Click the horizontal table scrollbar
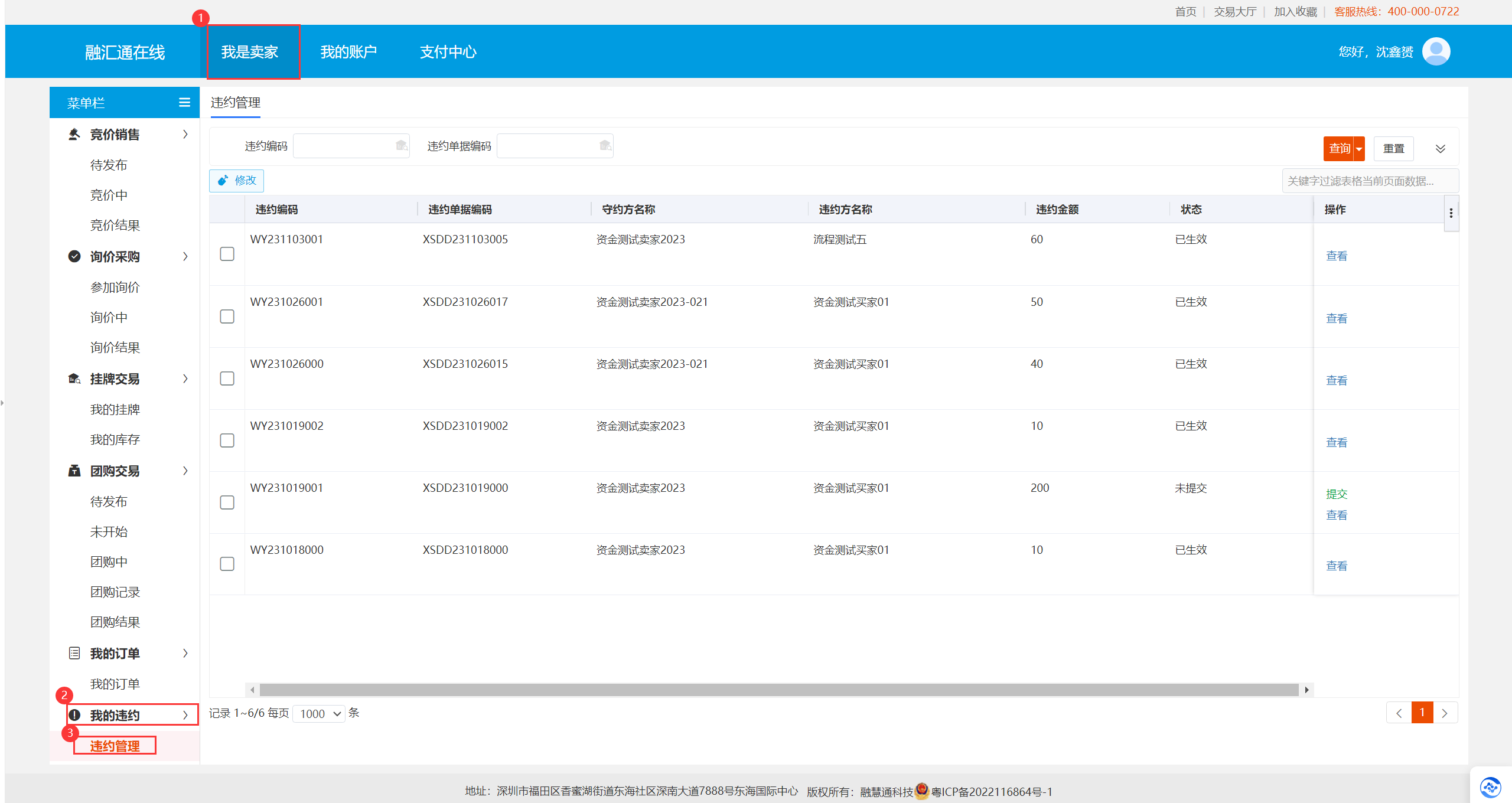Screen dimensions: 1512x803 (x=778, y=690)
